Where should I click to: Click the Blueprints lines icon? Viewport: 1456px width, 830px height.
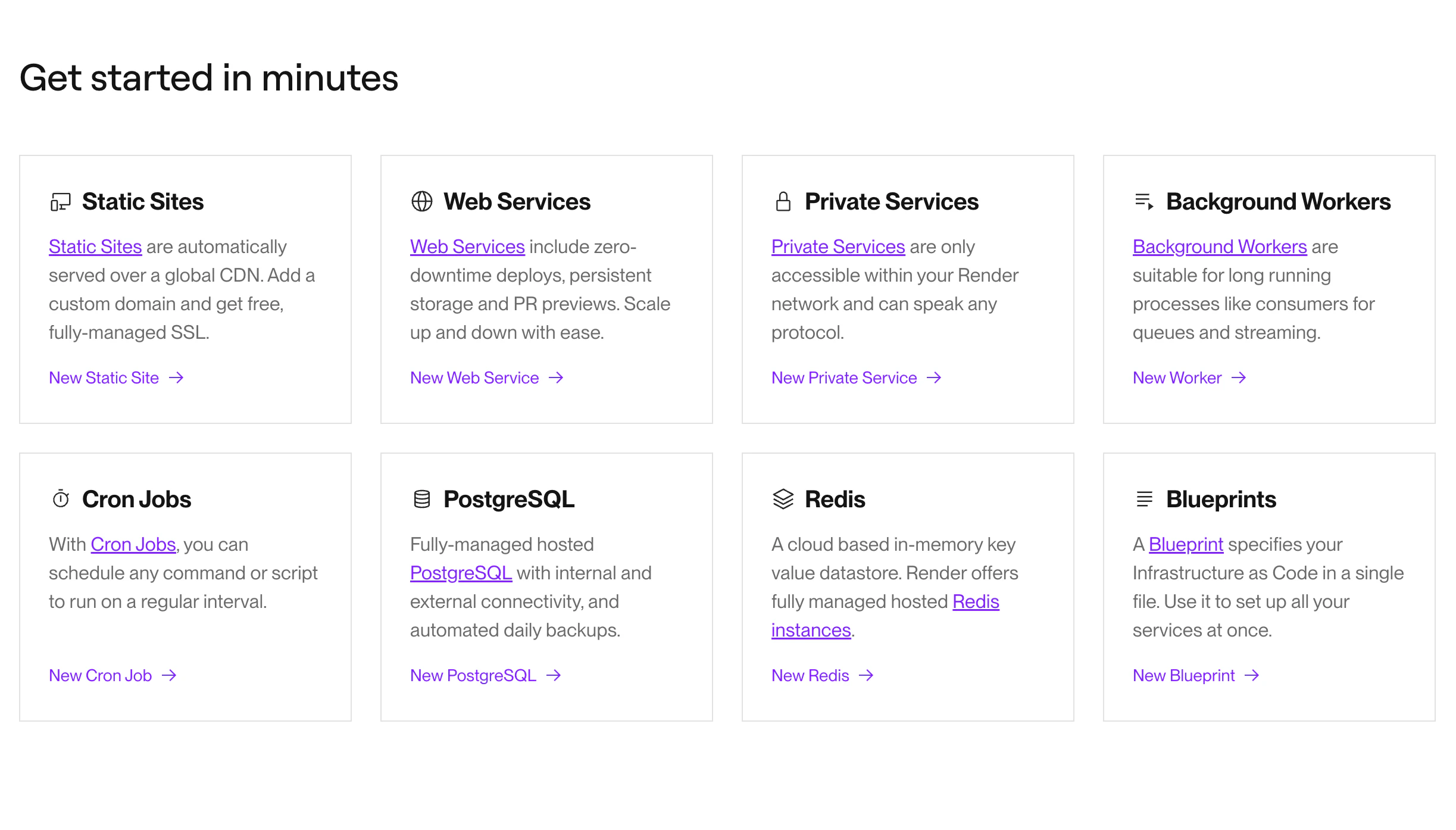click(x=1144, y=499)
